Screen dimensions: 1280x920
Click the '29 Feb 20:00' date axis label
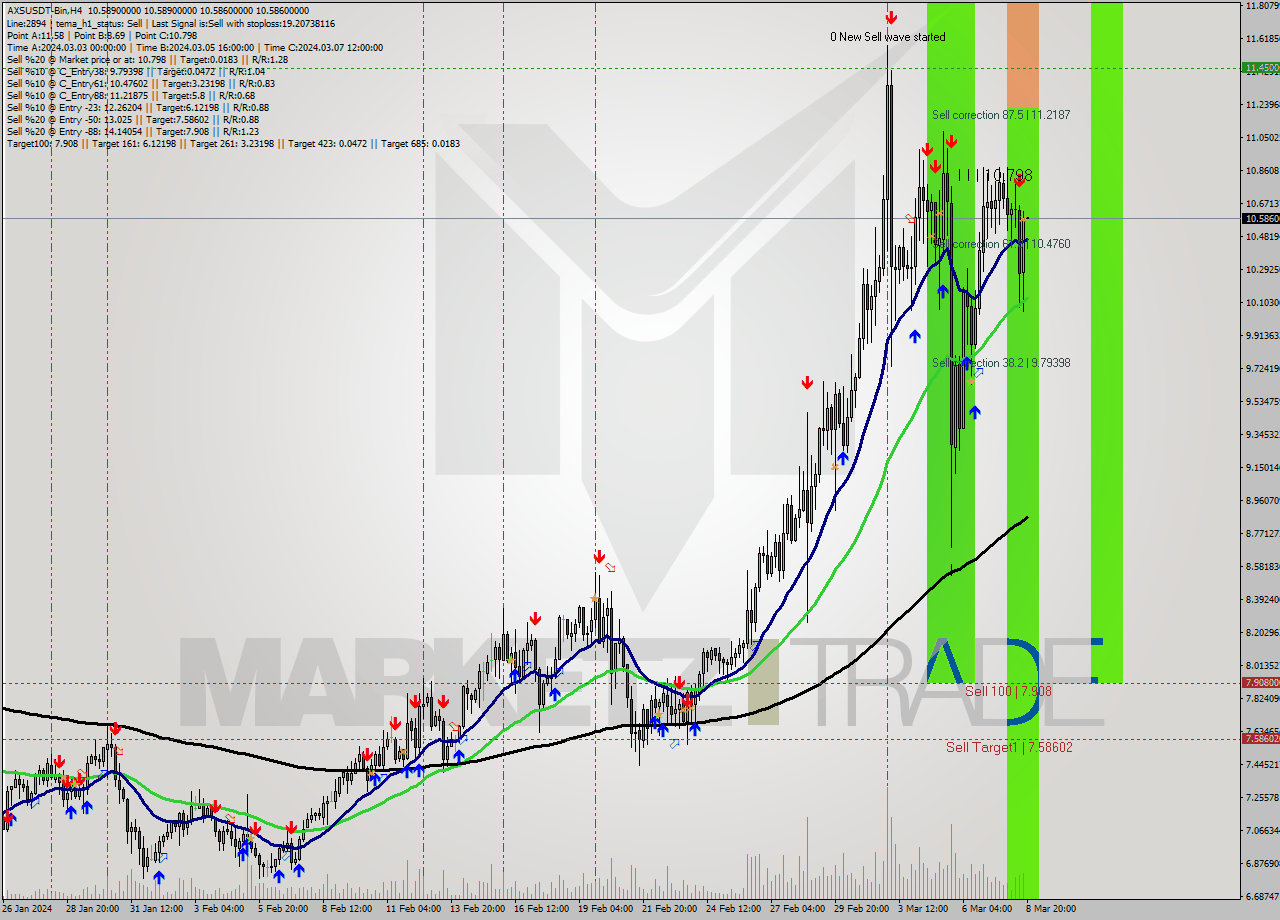click(x=861, y=908)
